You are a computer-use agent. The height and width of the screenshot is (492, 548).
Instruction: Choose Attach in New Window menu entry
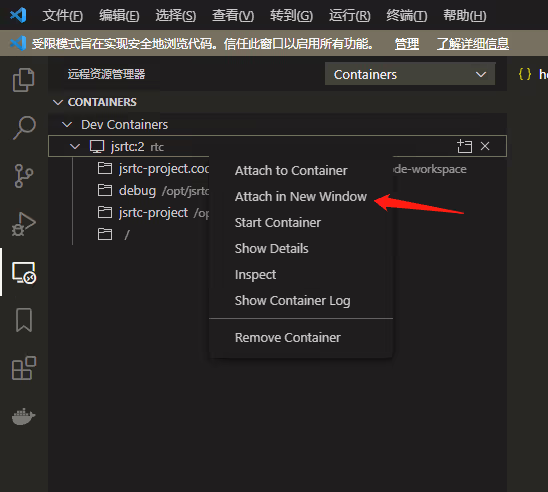pyautogui.click(x=301, y=196)
